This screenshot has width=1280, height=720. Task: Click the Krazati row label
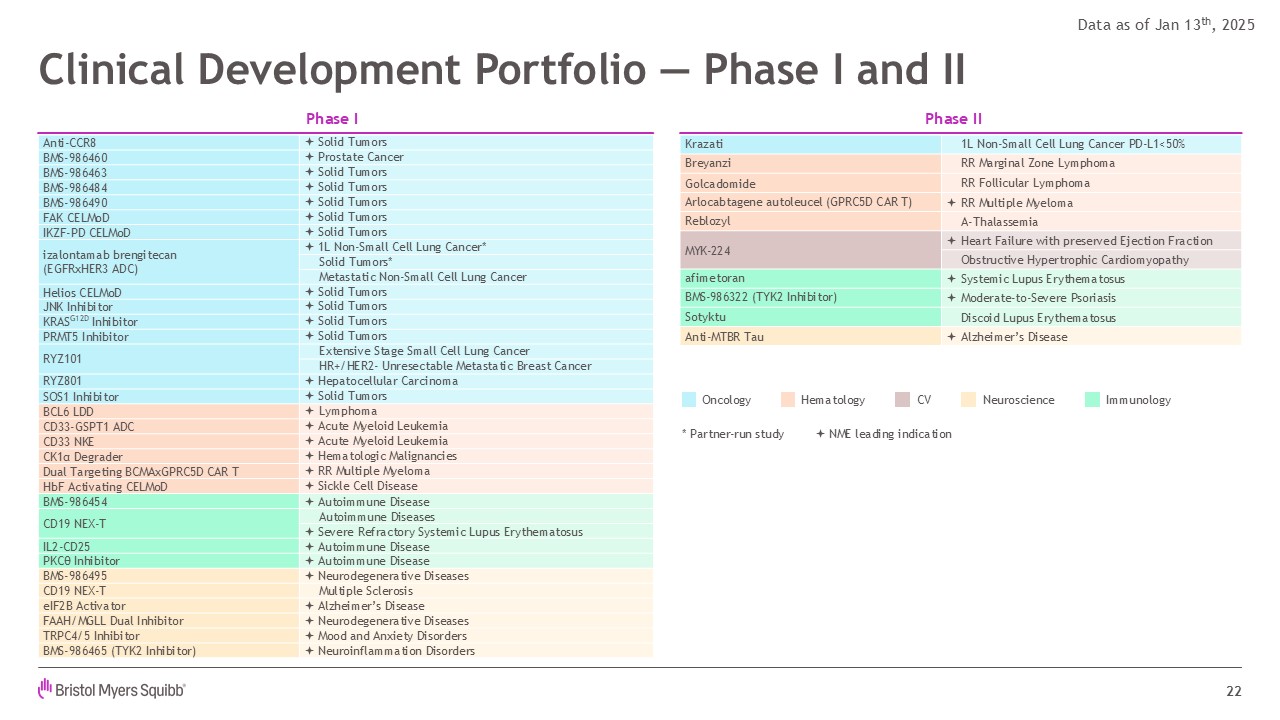708,144
